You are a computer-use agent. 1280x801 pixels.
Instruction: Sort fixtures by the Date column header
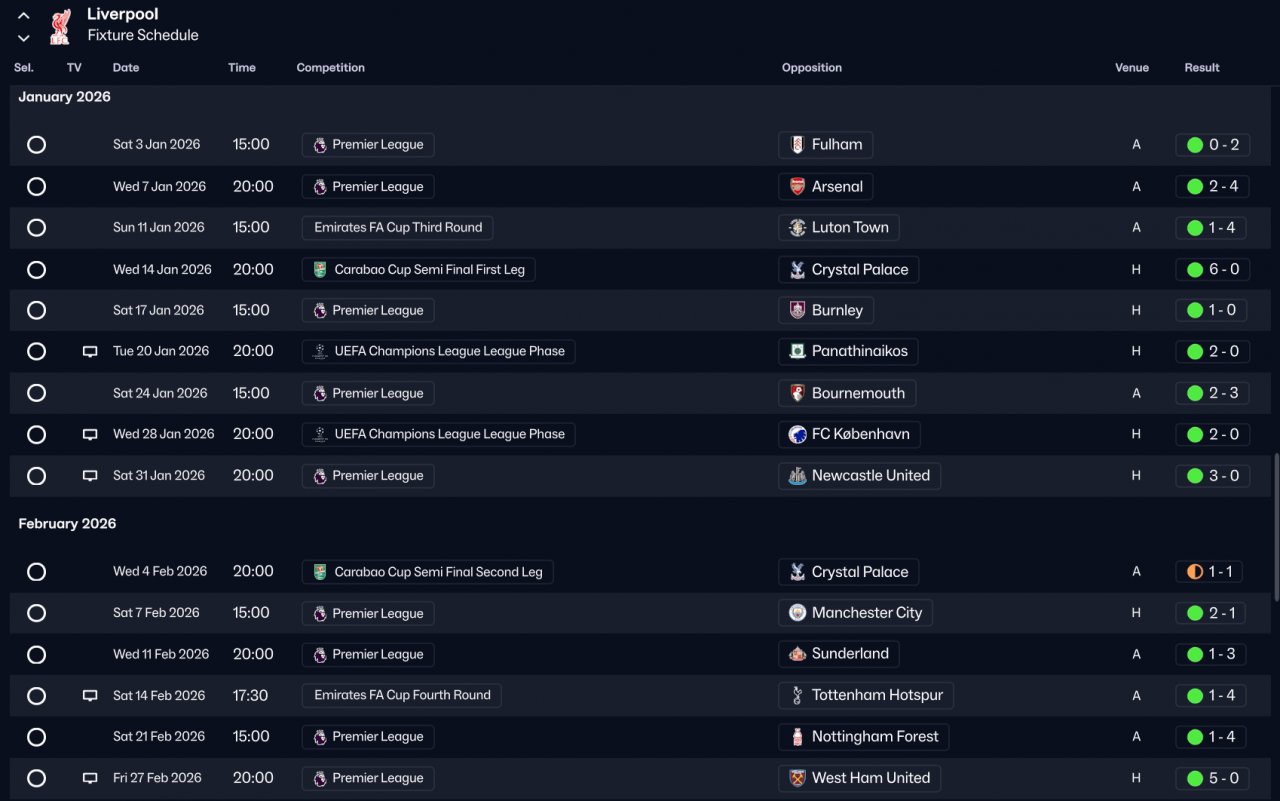(126, 68)
